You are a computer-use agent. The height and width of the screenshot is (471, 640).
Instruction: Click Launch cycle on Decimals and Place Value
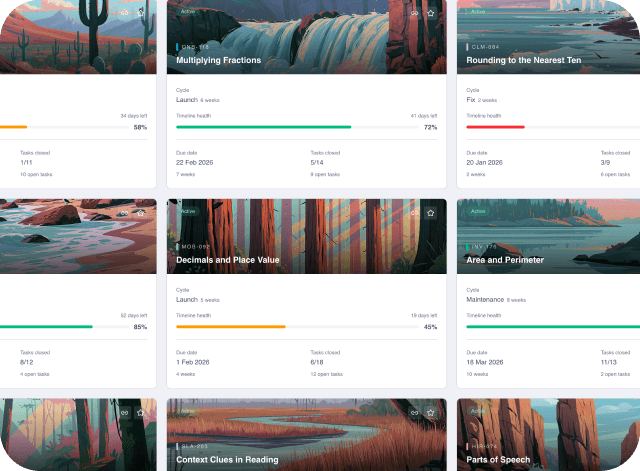pos(187,299)
